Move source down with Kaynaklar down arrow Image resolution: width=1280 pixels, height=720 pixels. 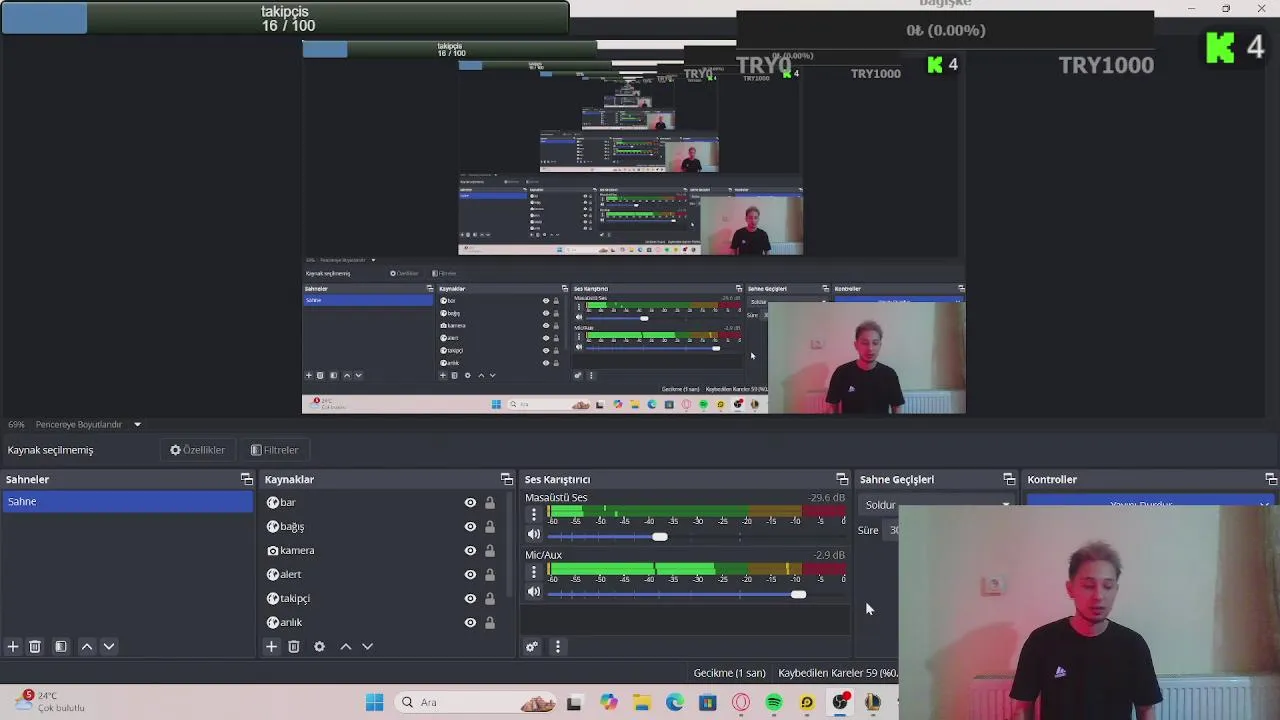[367, 647]
